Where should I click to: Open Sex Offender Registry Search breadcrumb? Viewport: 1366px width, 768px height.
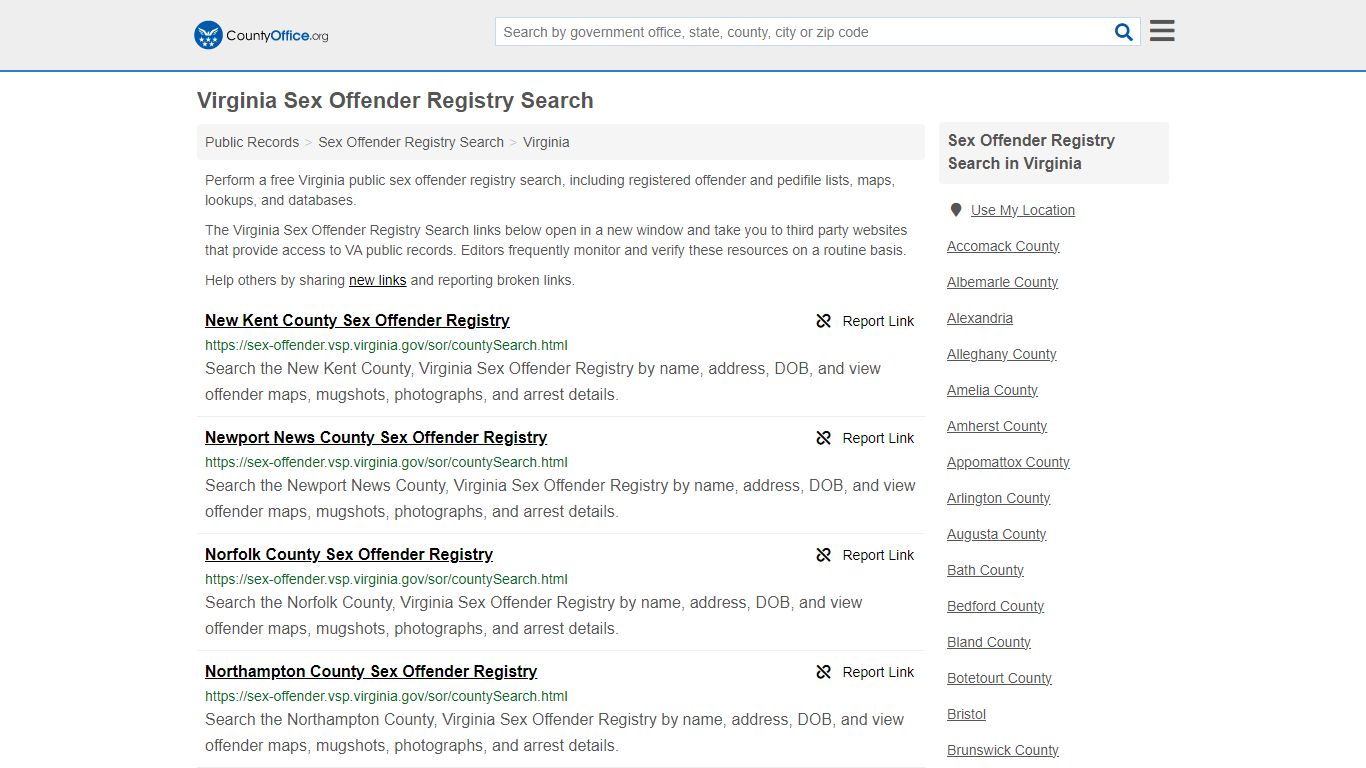coord(411,142)
